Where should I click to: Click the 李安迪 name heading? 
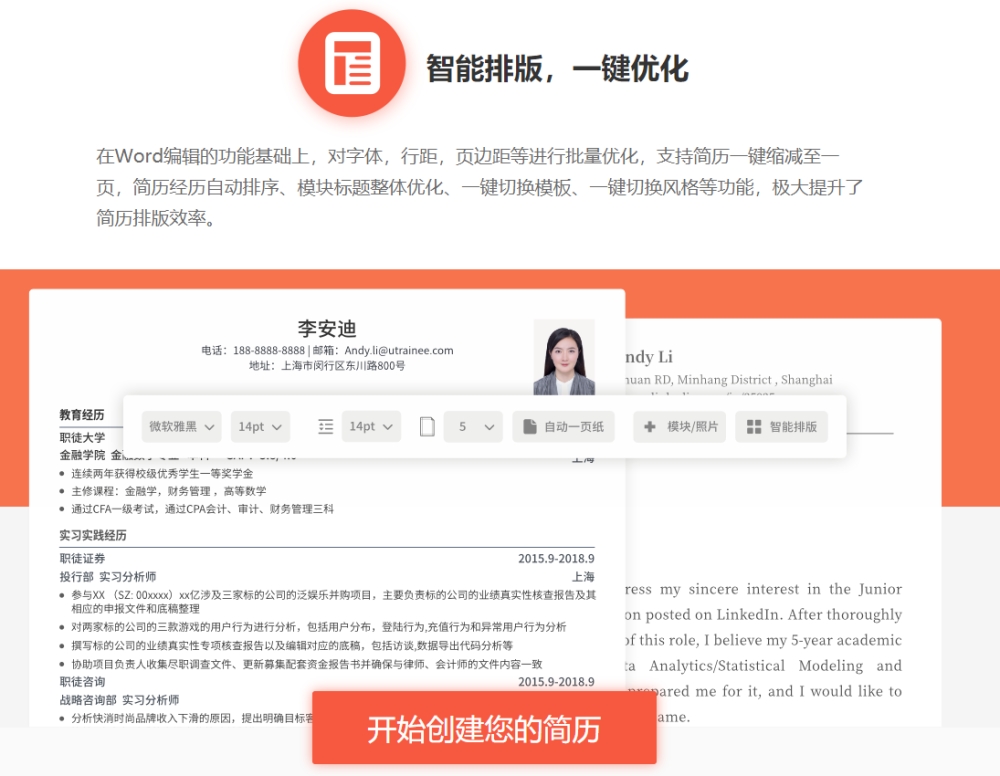[327, 329]
